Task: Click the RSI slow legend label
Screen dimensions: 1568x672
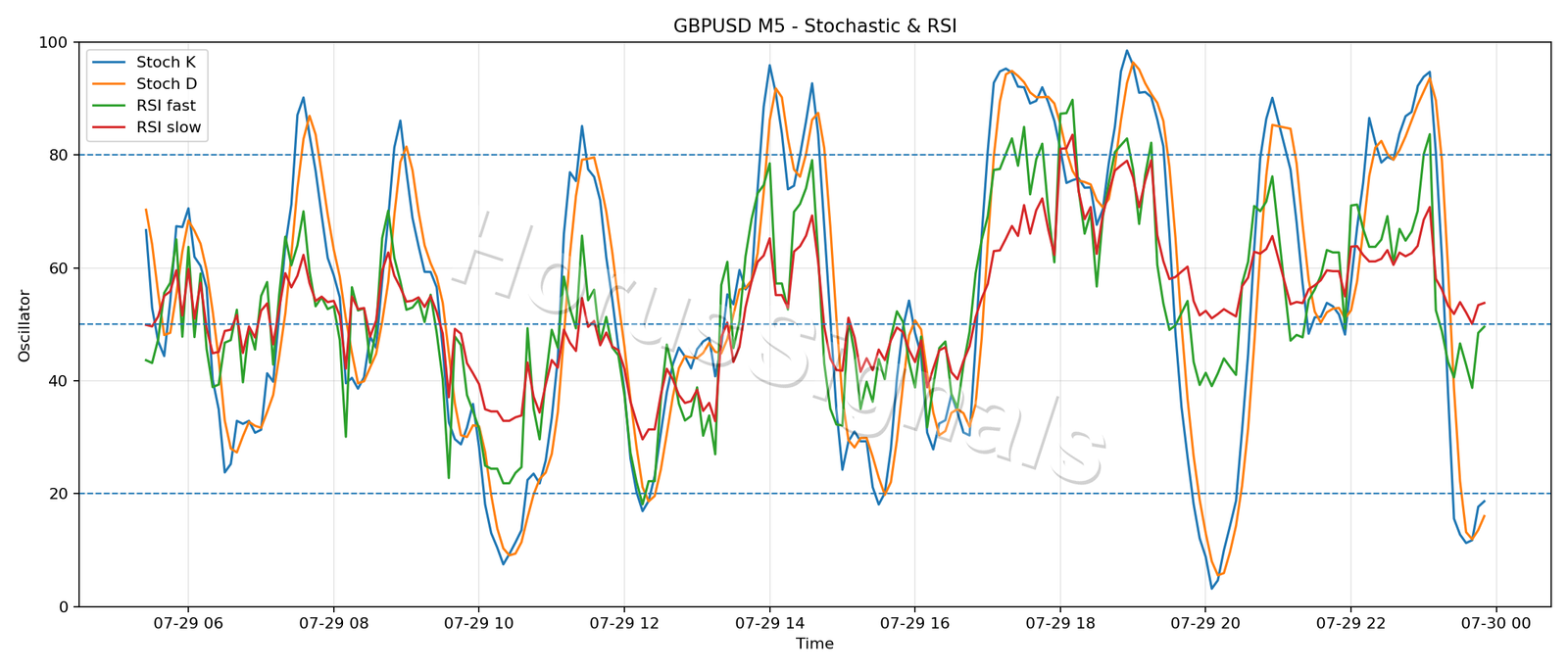Action: [x=169, y=127]
